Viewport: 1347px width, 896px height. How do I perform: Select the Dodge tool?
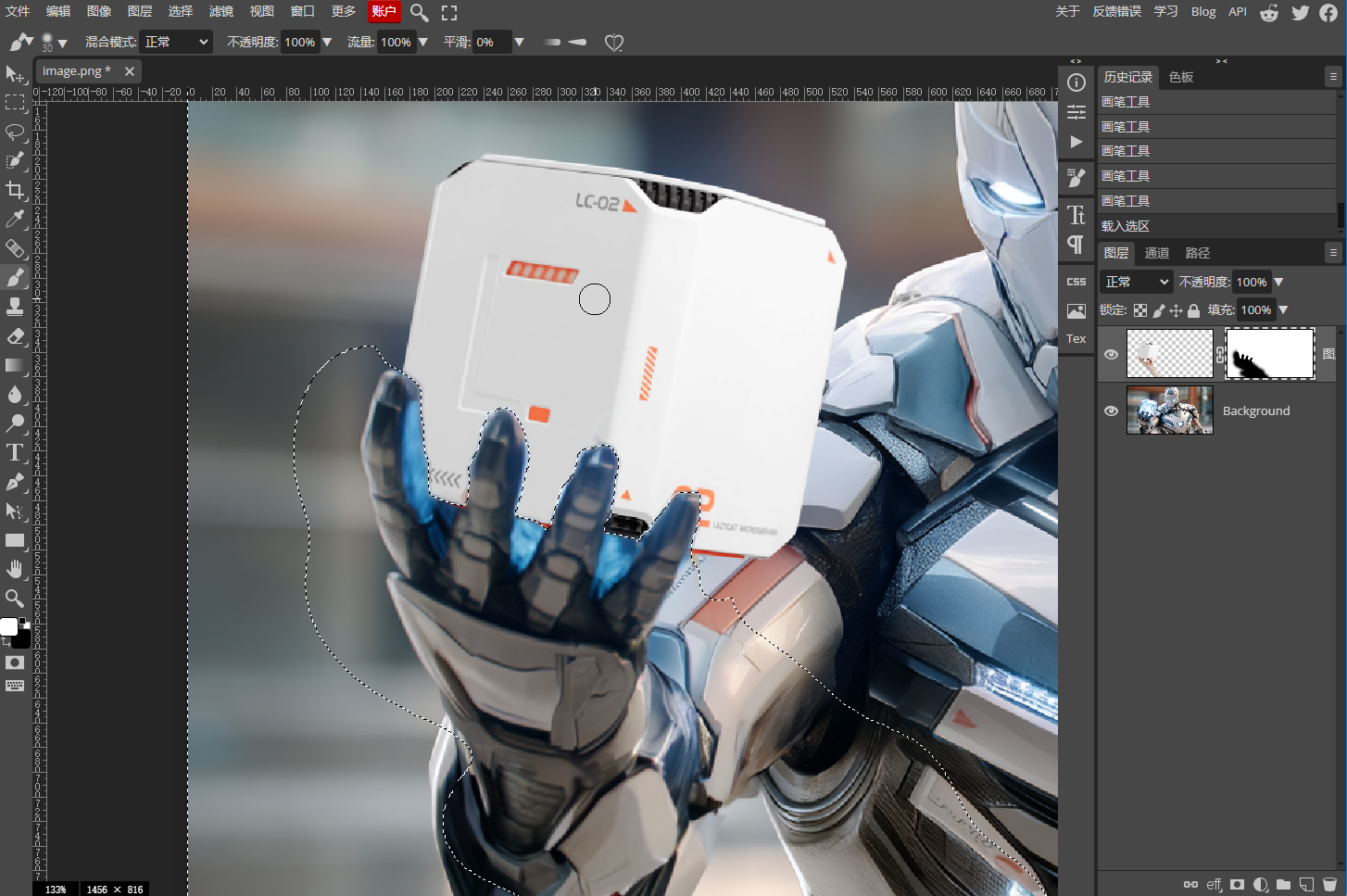15,423
